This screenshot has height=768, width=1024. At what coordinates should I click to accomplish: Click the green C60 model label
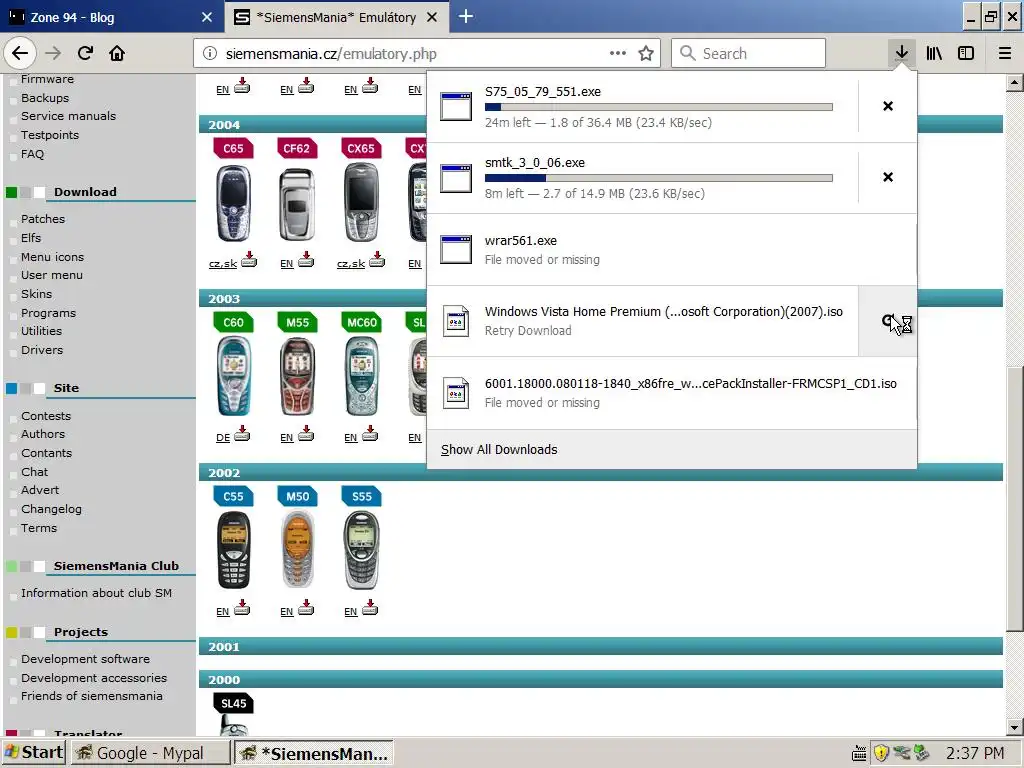pyautogui.click(x=233, y=322)
